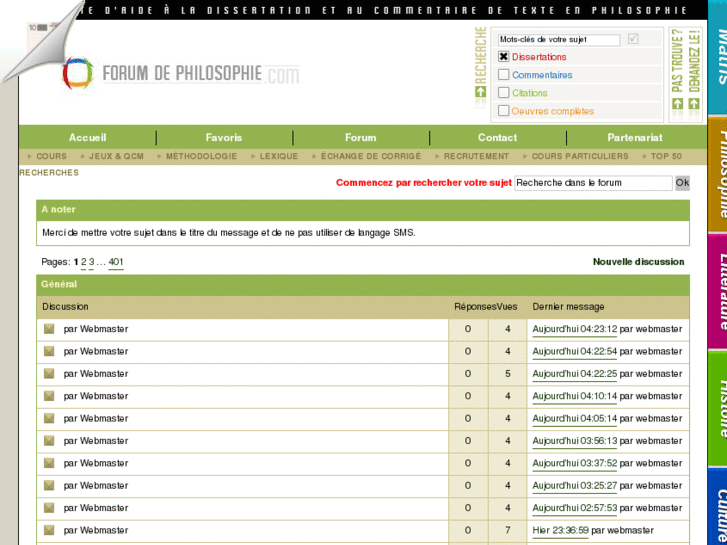Click envelope icon in the 04:05:14 row

[49, 418]
